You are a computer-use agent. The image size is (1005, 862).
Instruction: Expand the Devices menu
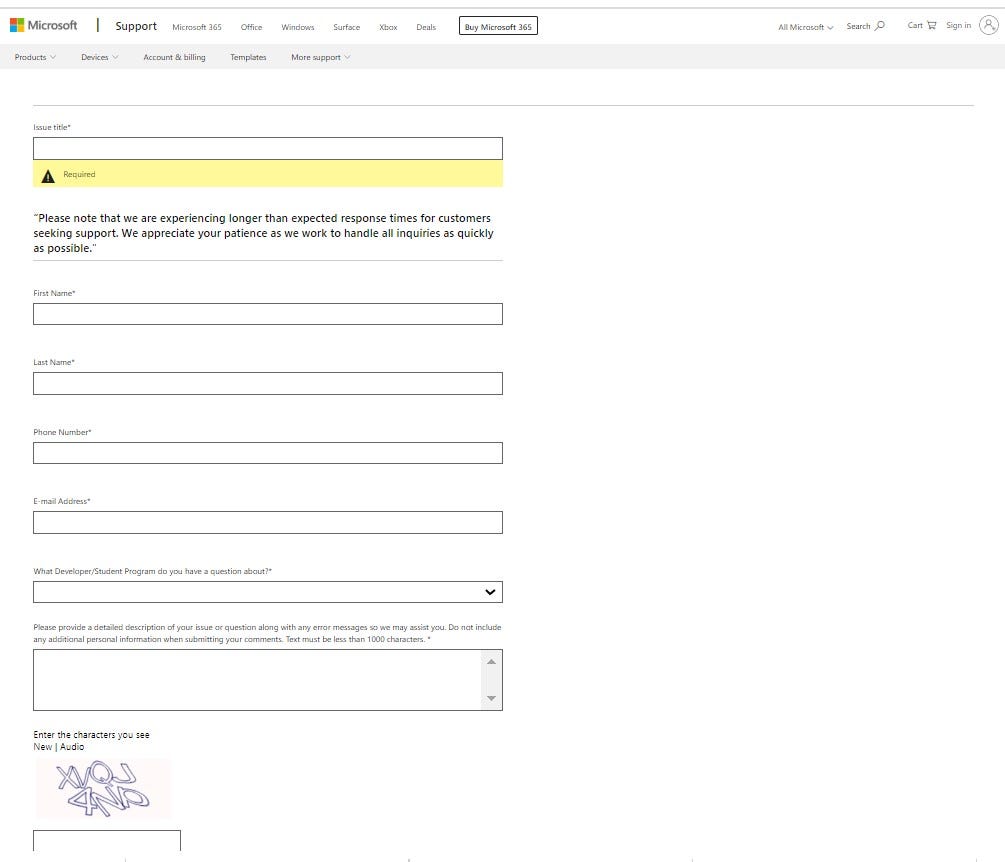pyautogui.click(x=99, y=57)
